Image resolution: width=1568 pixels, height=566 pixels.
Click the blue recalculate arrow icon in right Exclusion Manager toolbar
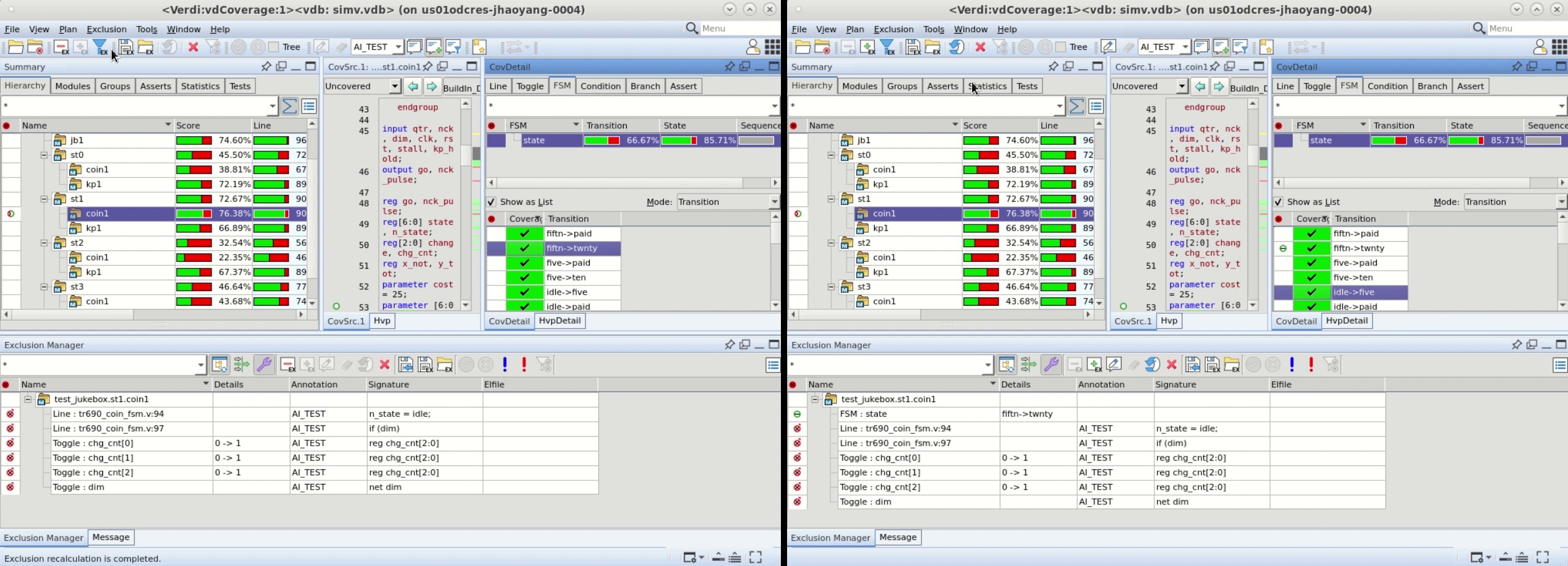pos(1152,365)
